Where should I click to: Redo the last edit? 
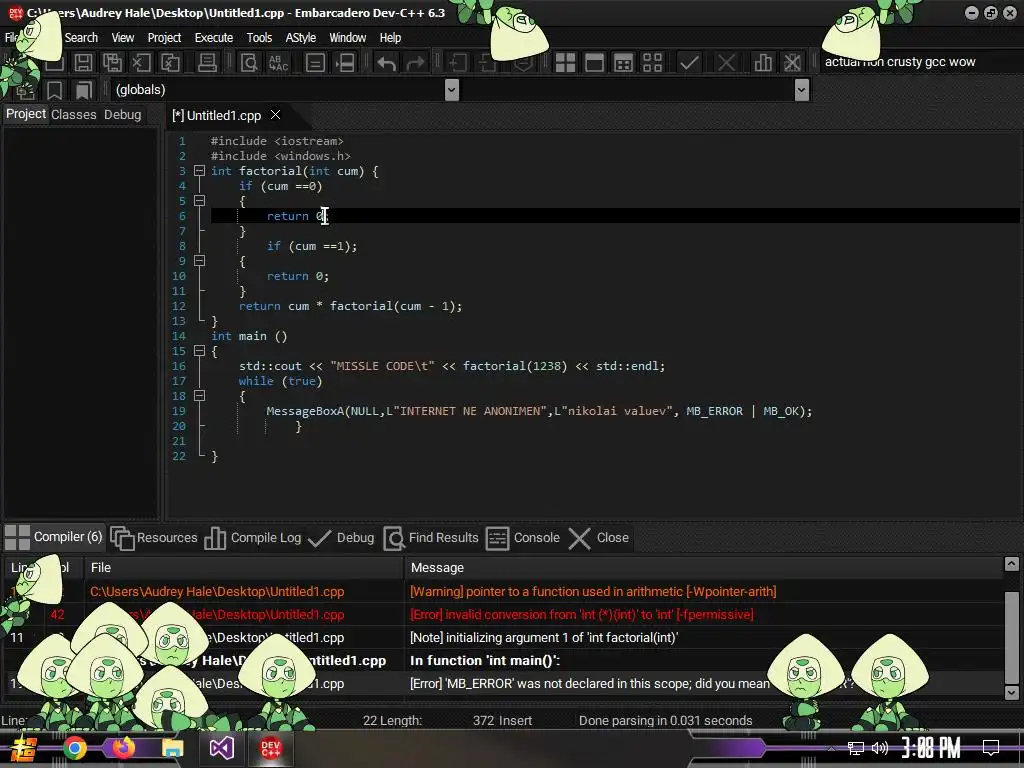click(415, 63)
